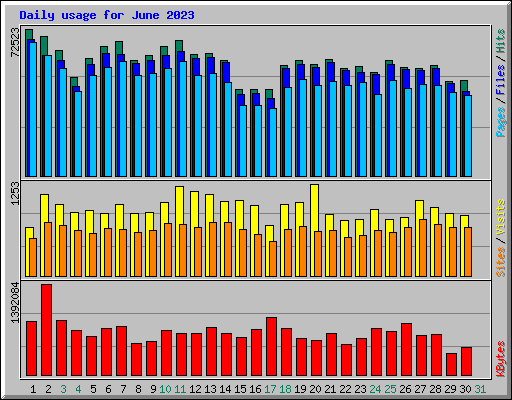The image size is (512, 400).
Task: Click the 1392084 axis value
Action: click(15, 303)
